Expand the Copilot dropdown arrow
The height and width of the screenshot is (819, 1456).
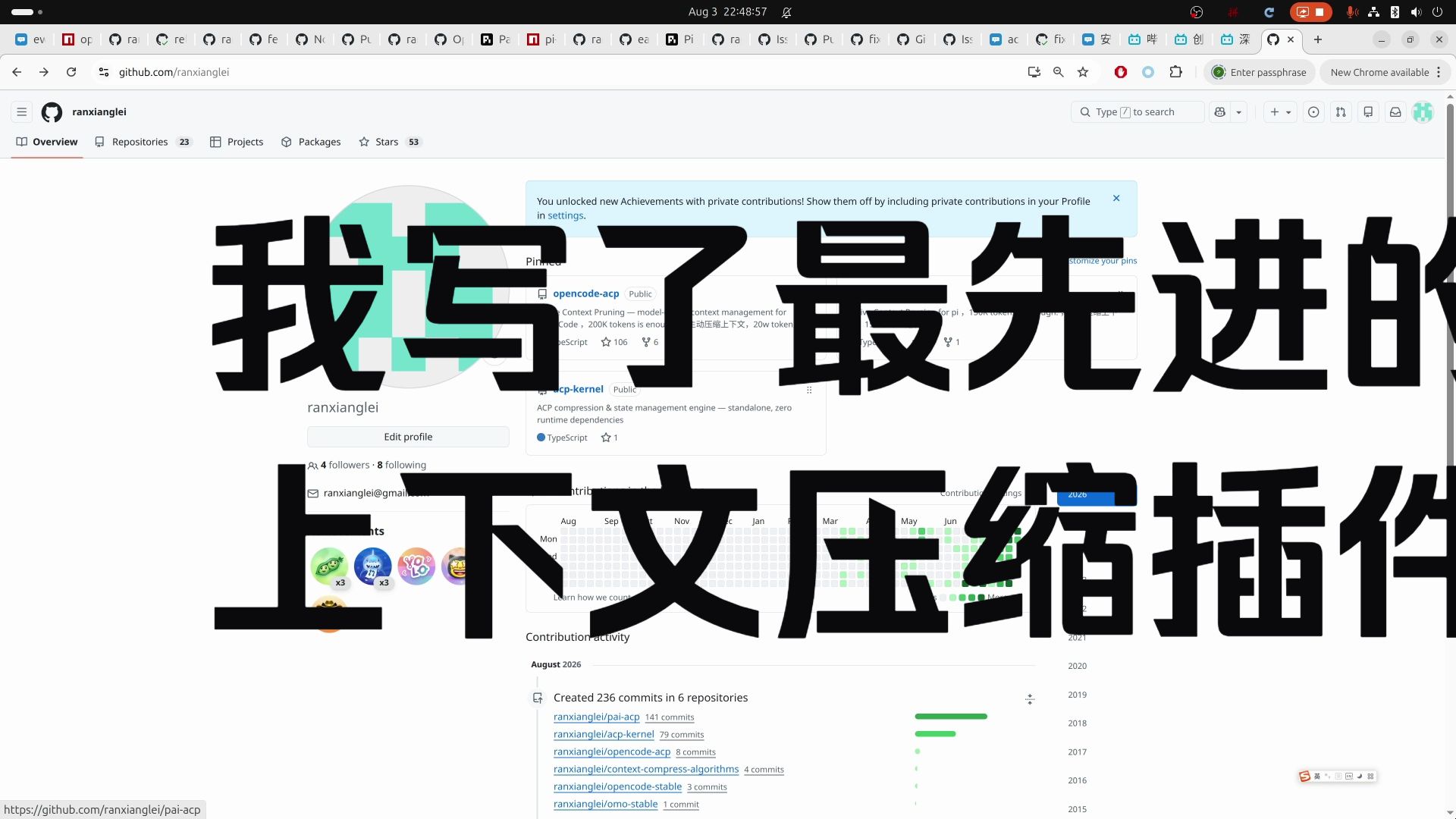1239,112
